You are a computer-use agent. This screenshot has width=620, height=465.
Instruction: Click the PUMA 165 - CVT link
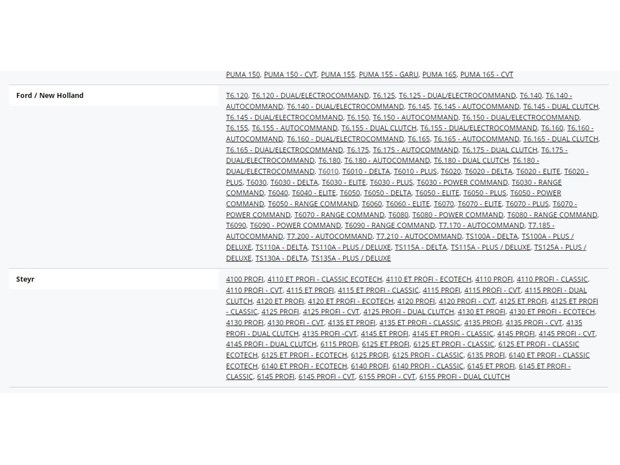pos(486,74)
